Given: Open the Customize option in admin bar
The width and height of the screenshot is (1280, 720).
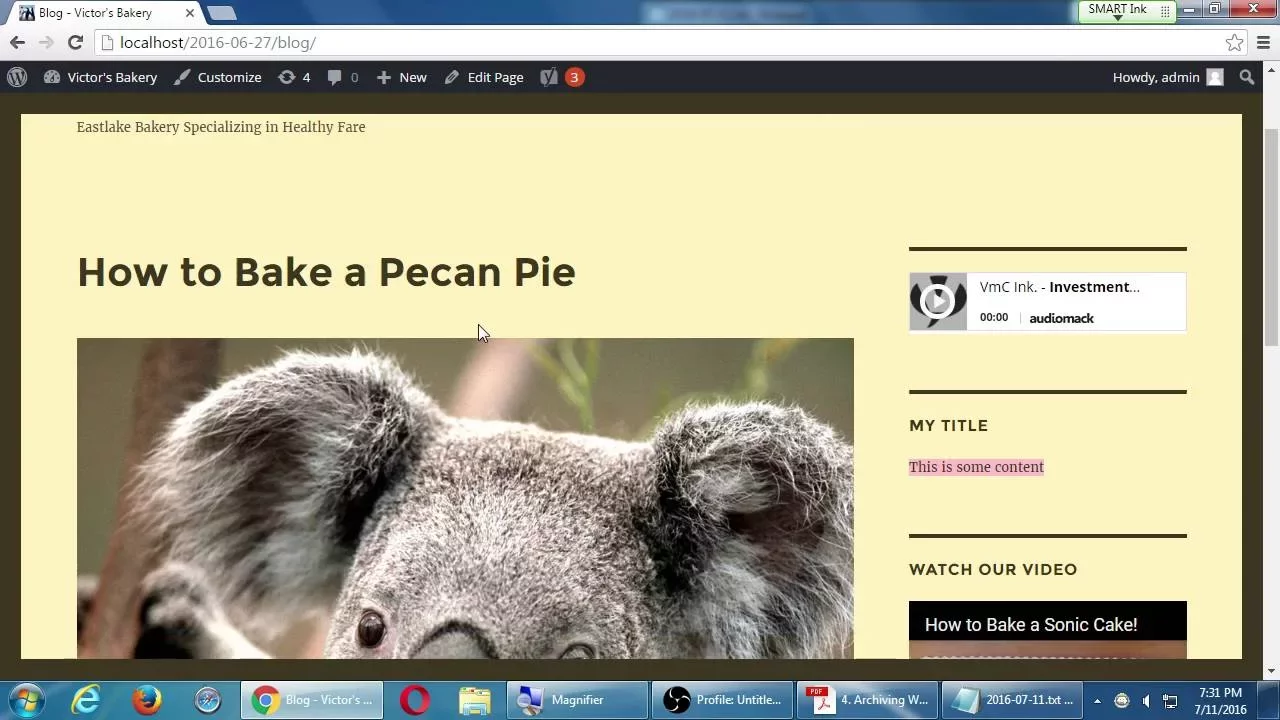Looking at the screenshot, I should (218, 77).
